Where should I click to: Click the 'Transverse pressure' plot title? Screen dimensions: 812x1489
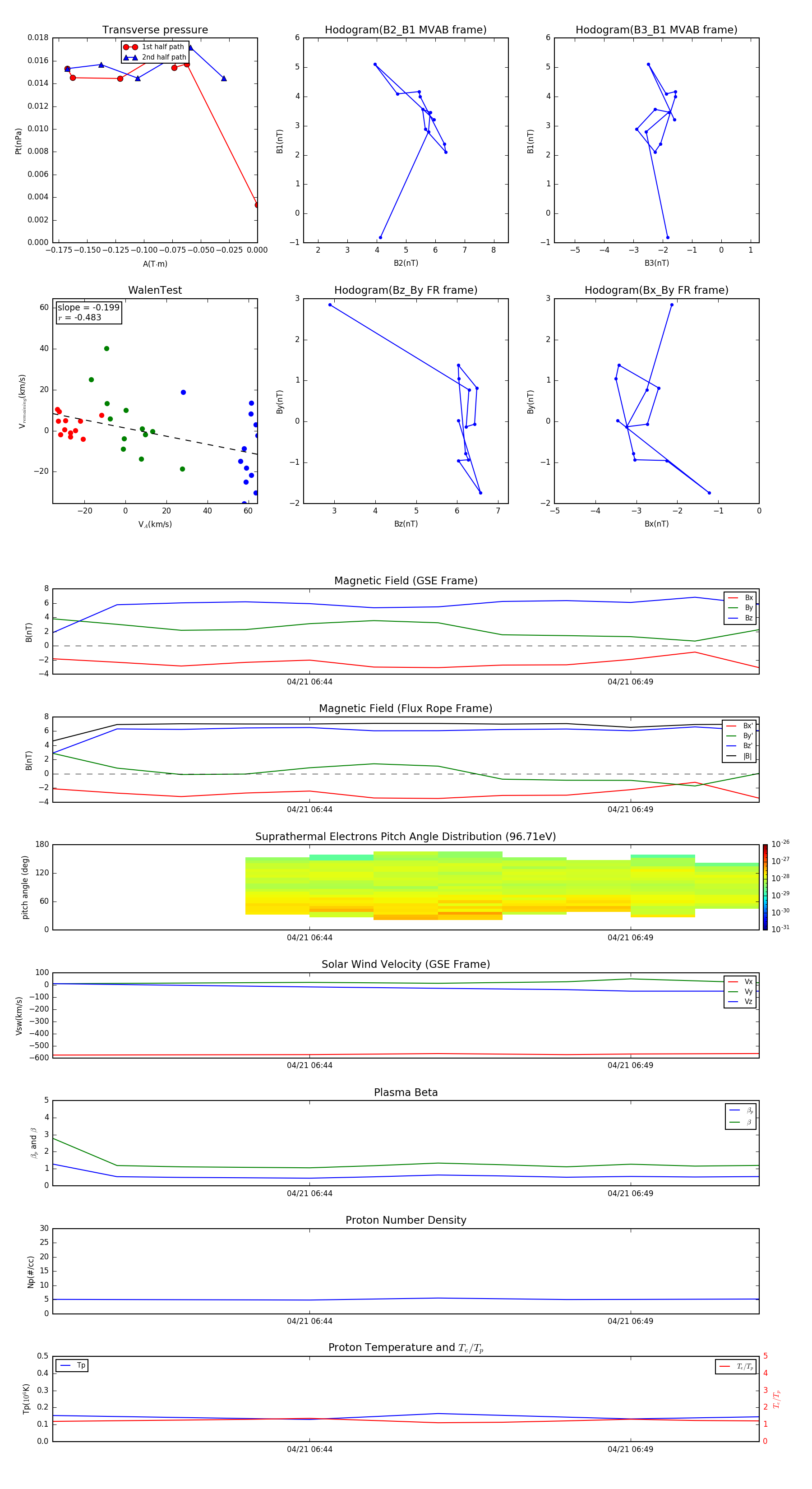[155, 30]
